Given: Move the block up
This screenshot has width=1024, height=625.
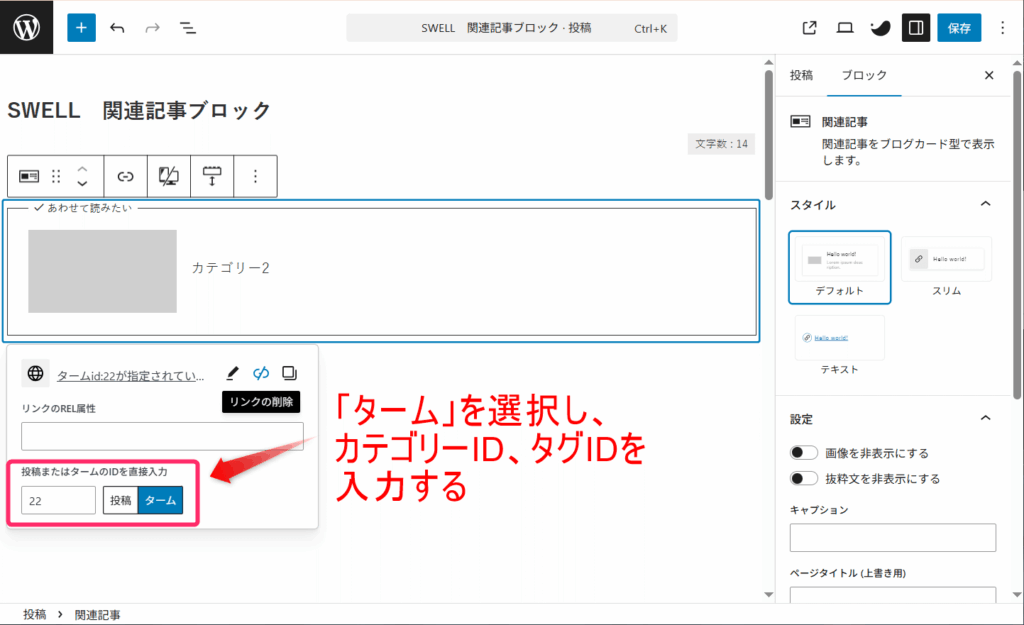Looking at the screenshot, I should click(82, 168).
